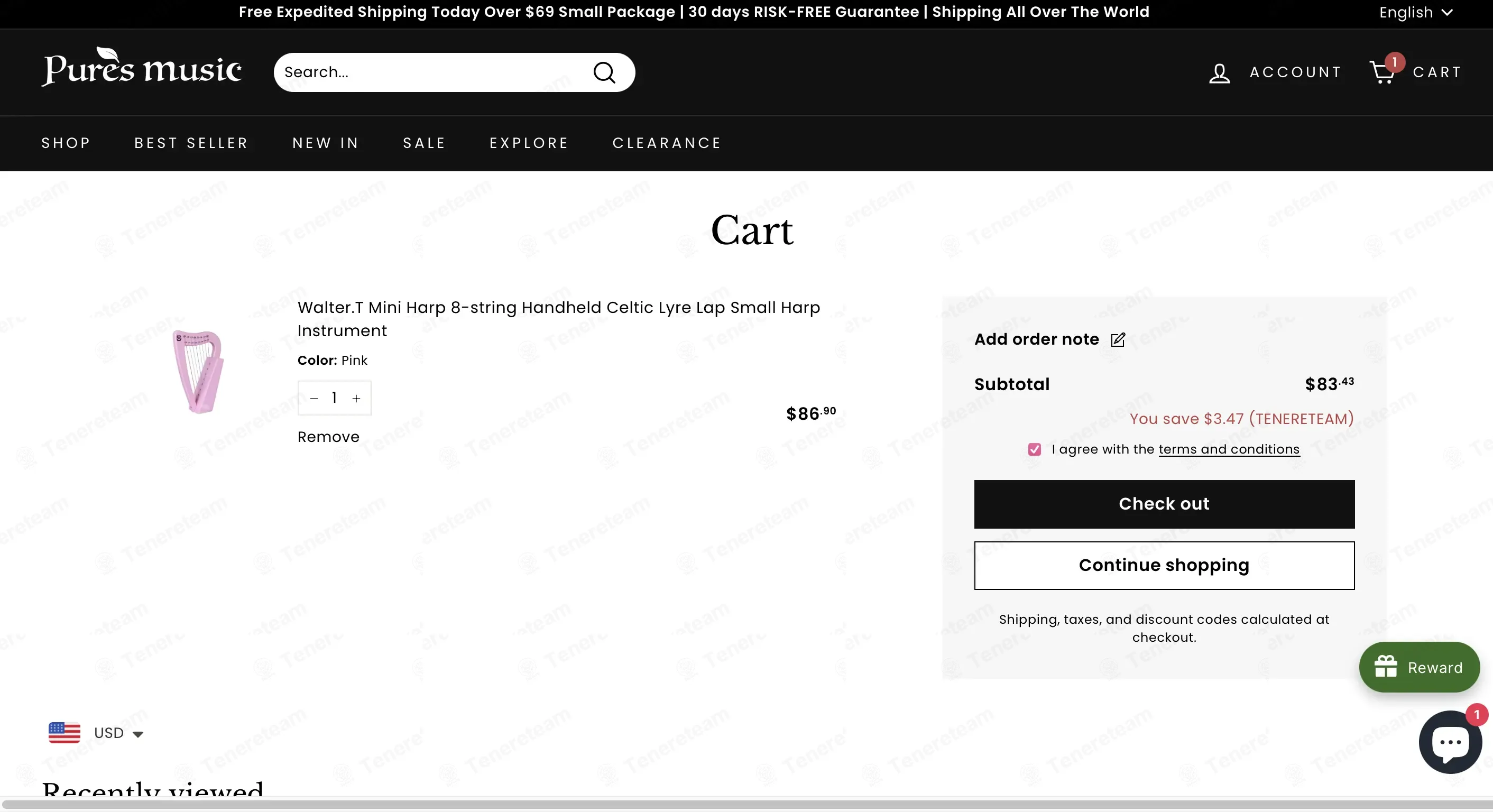Click the US flag currency icon

point(64,733)
